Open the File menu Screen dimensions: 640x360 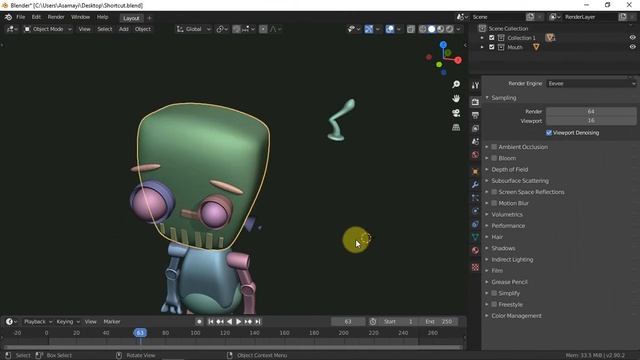tap(20, 17)
